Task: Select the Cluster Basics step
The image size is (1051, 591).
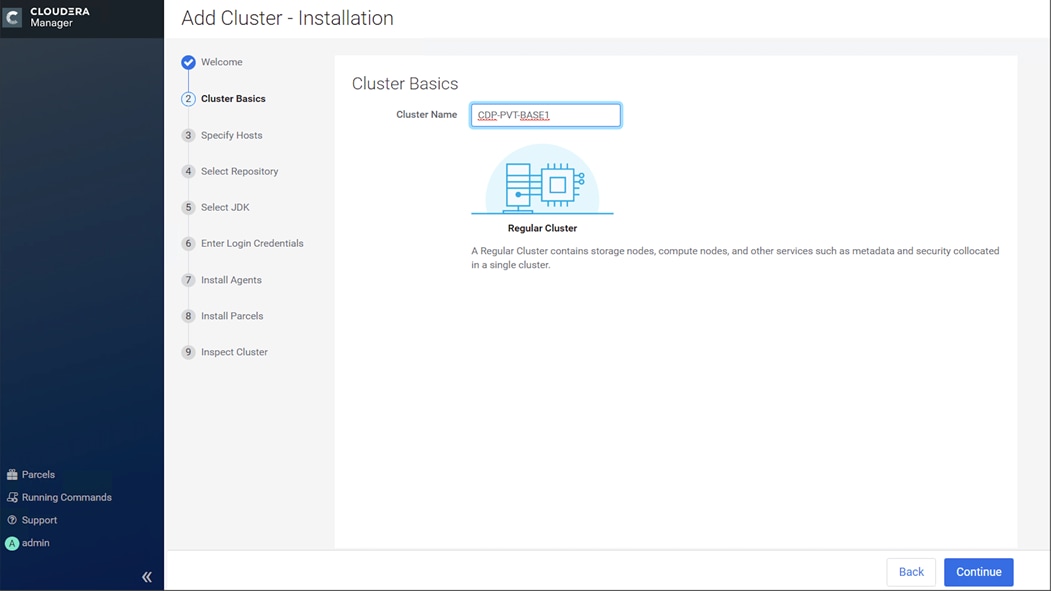Action: 233,98
